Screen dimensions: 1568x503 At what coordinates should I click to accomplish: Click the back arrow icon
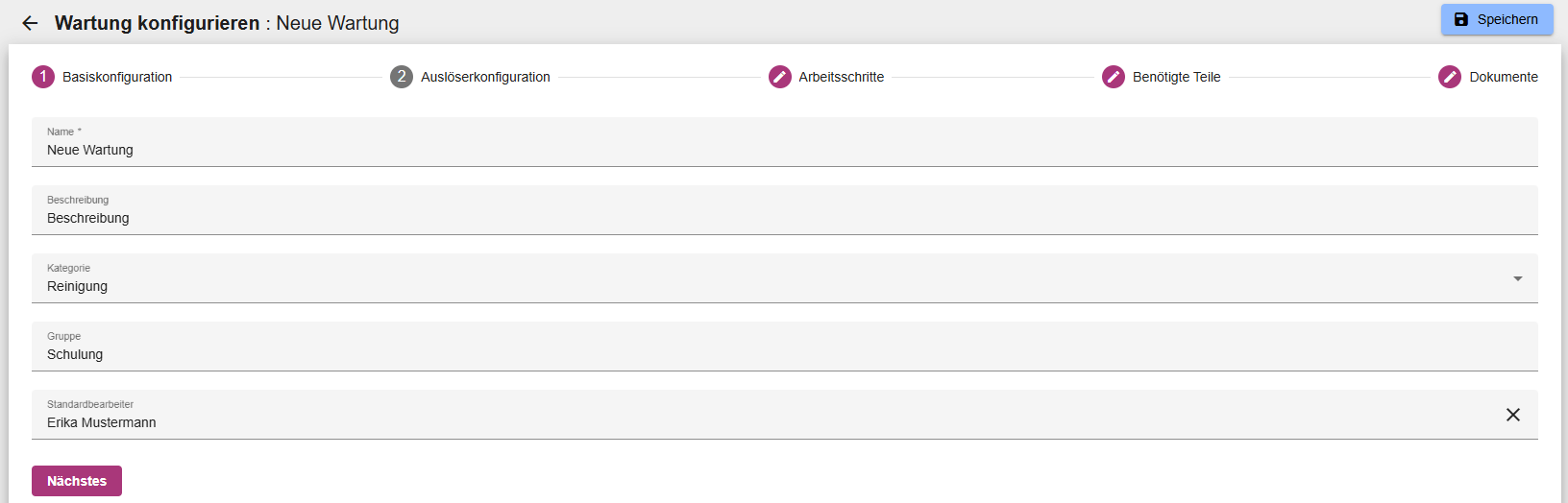(x=30, y=23)
